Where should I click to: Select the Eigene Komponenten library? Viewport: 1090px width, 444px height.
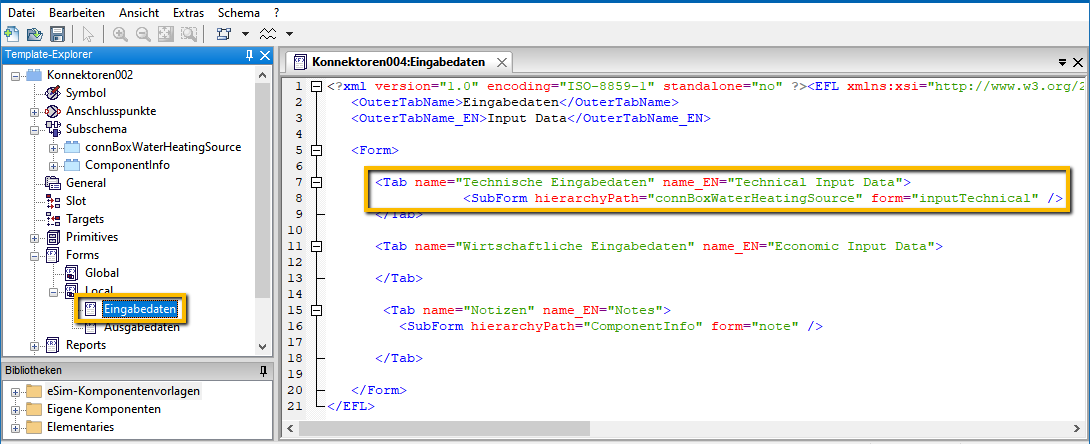click(104, 409)
